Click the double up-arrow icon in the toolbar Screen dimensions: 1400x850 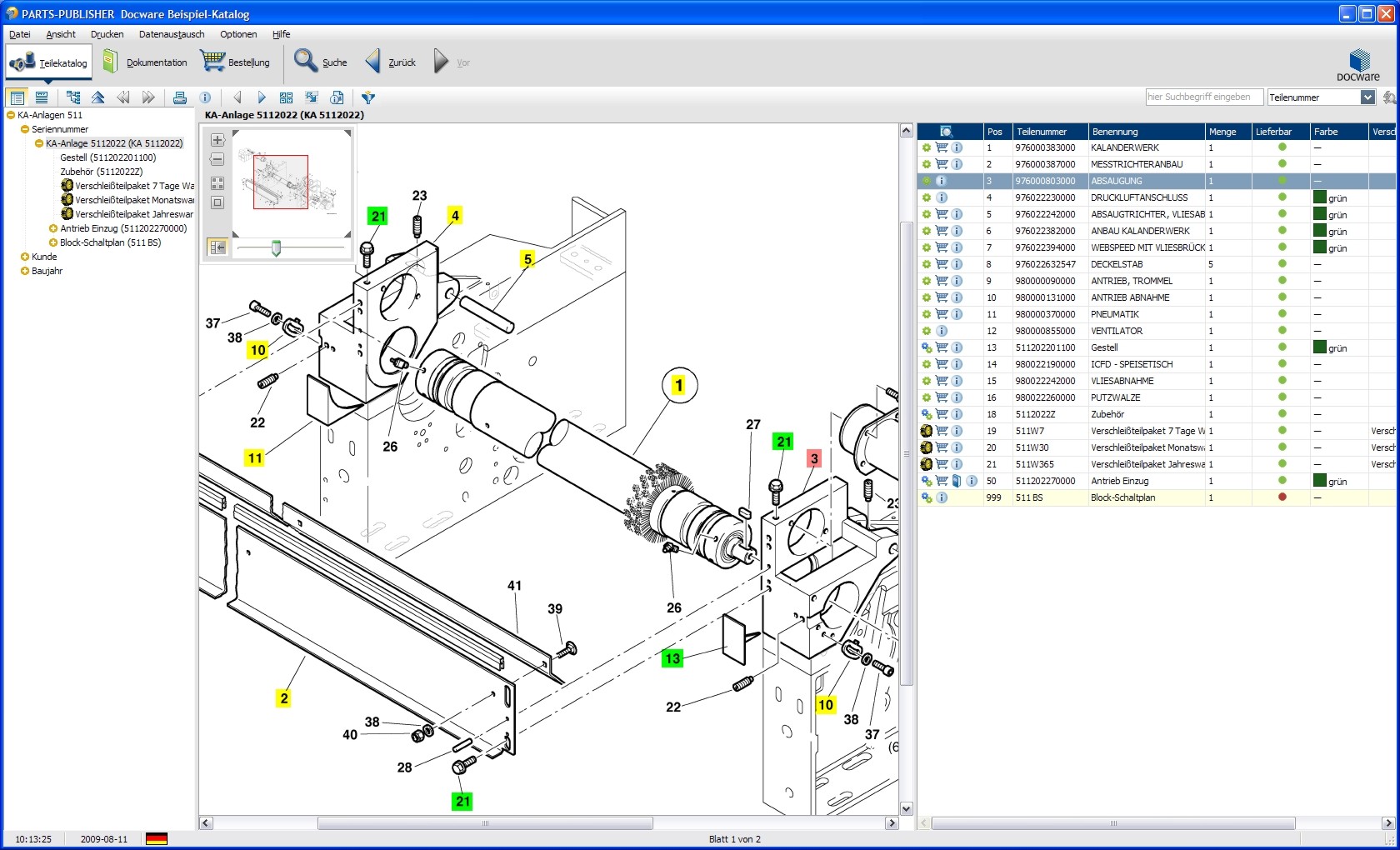click(98, 97)
